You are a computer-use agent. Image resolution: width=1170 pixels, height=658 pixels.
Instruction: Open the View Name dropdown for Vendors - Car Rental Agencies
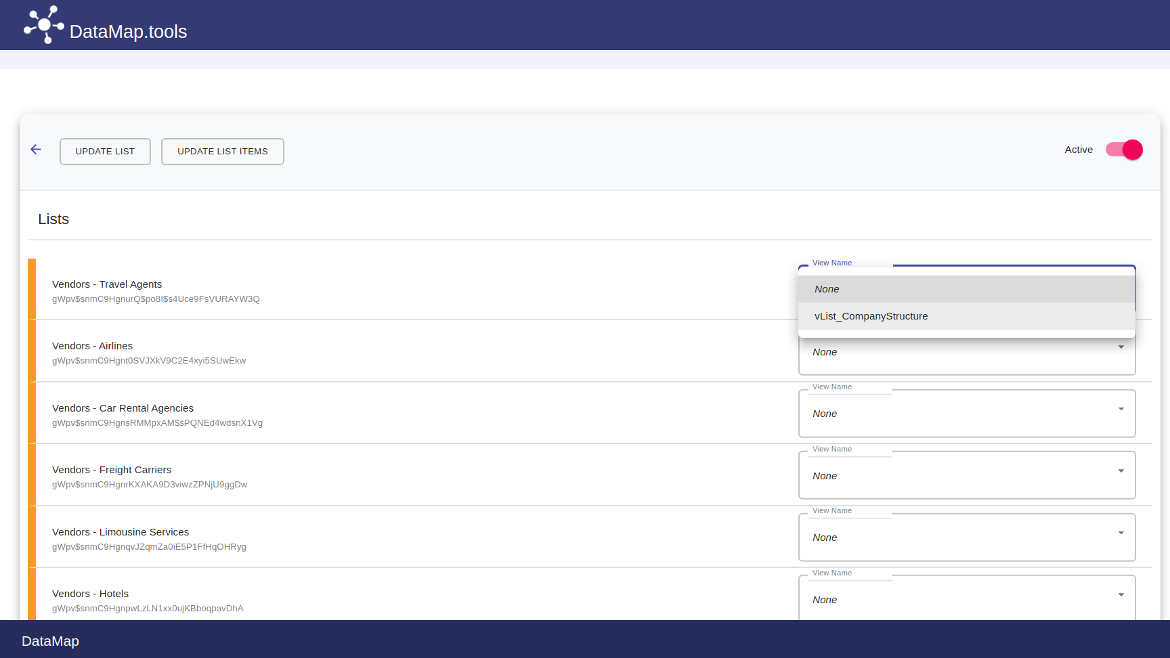point(966,413)
